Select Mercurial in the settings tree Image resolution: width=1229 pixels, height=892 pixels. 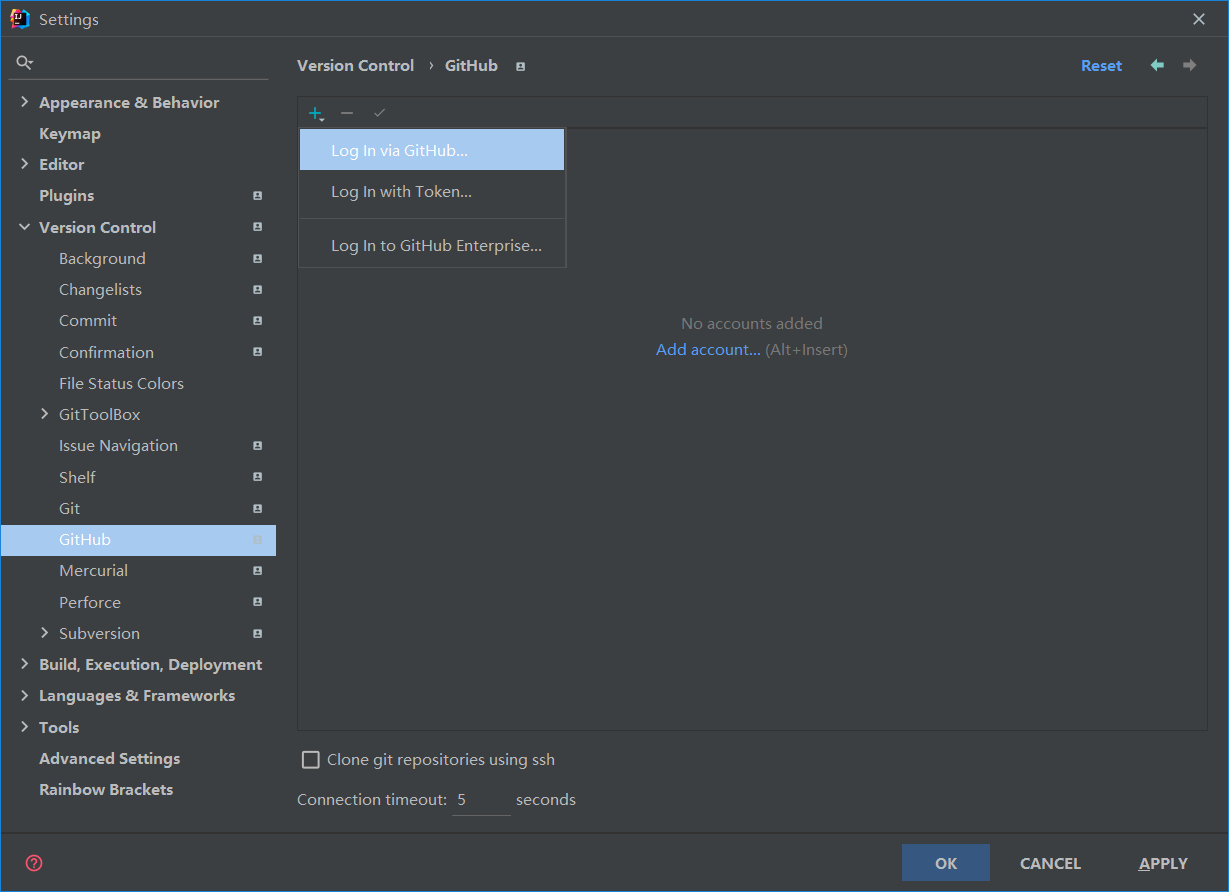point(93,570)
